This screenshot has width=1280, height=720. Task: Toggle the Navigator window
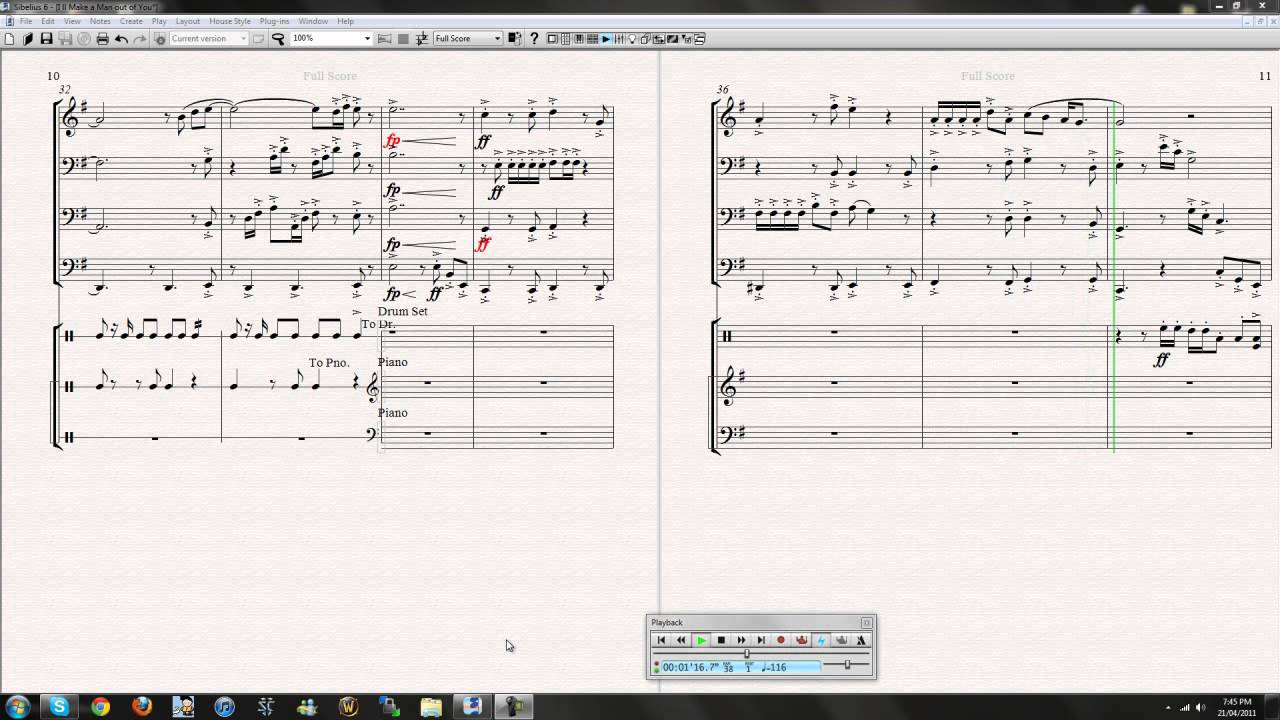click(x=552, y=39)
